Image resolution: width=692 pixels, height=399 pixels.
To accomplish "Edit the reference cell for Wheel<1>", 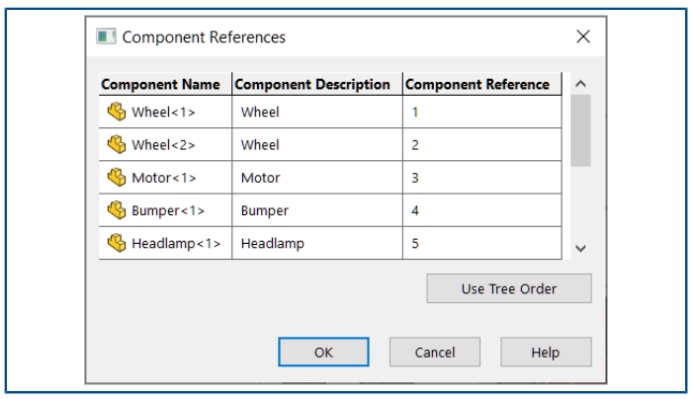I will [482, 112].
